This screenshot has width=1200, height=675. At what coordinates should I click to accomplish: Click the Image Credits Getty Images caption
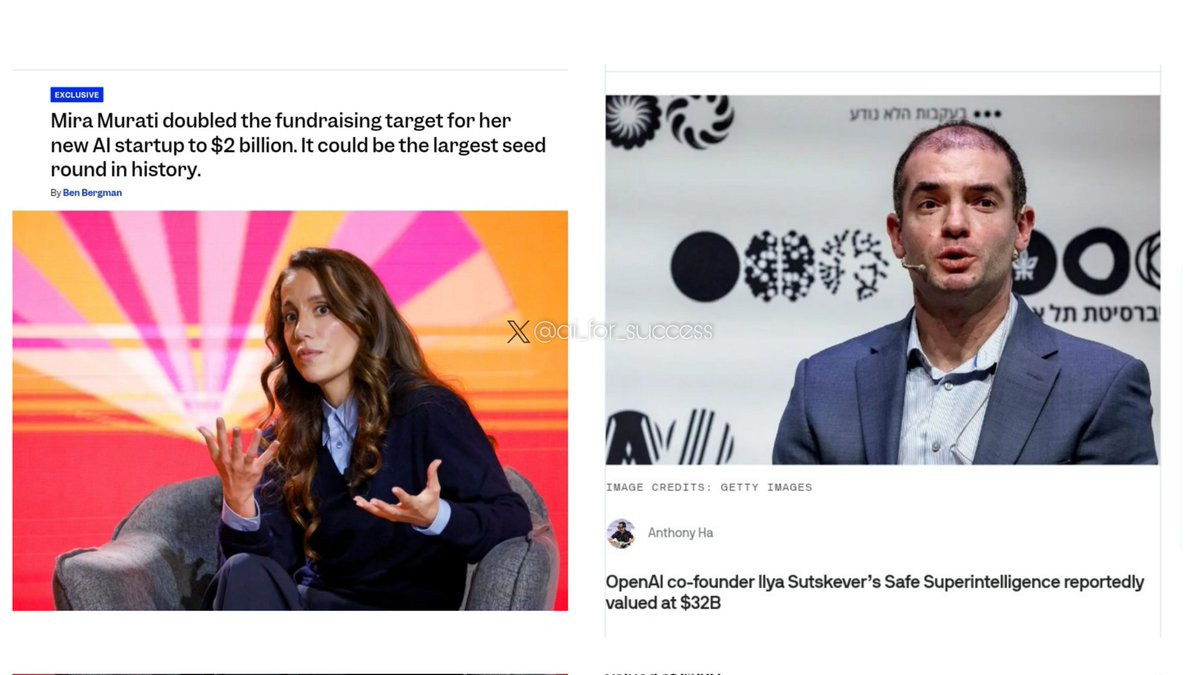pos(709,487)
